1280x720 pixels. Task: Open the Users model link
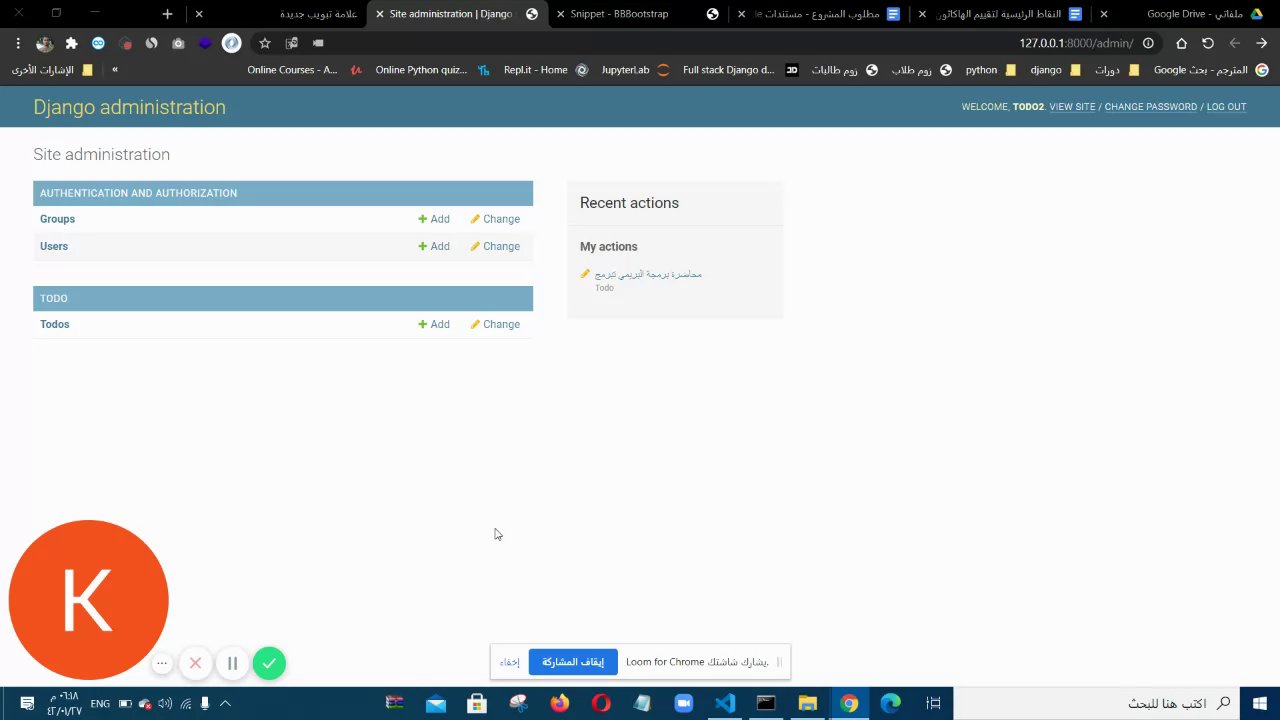(x=54, y=246)
